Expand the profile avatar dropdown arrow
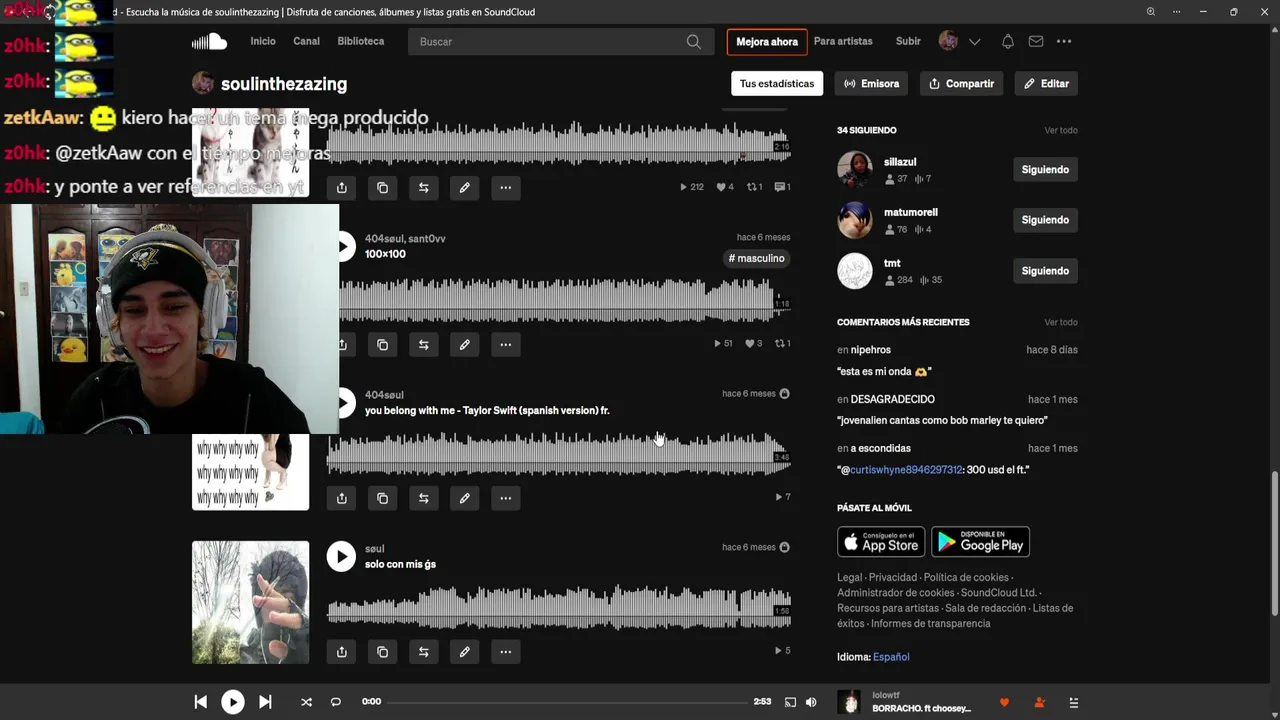 (974, 42)
